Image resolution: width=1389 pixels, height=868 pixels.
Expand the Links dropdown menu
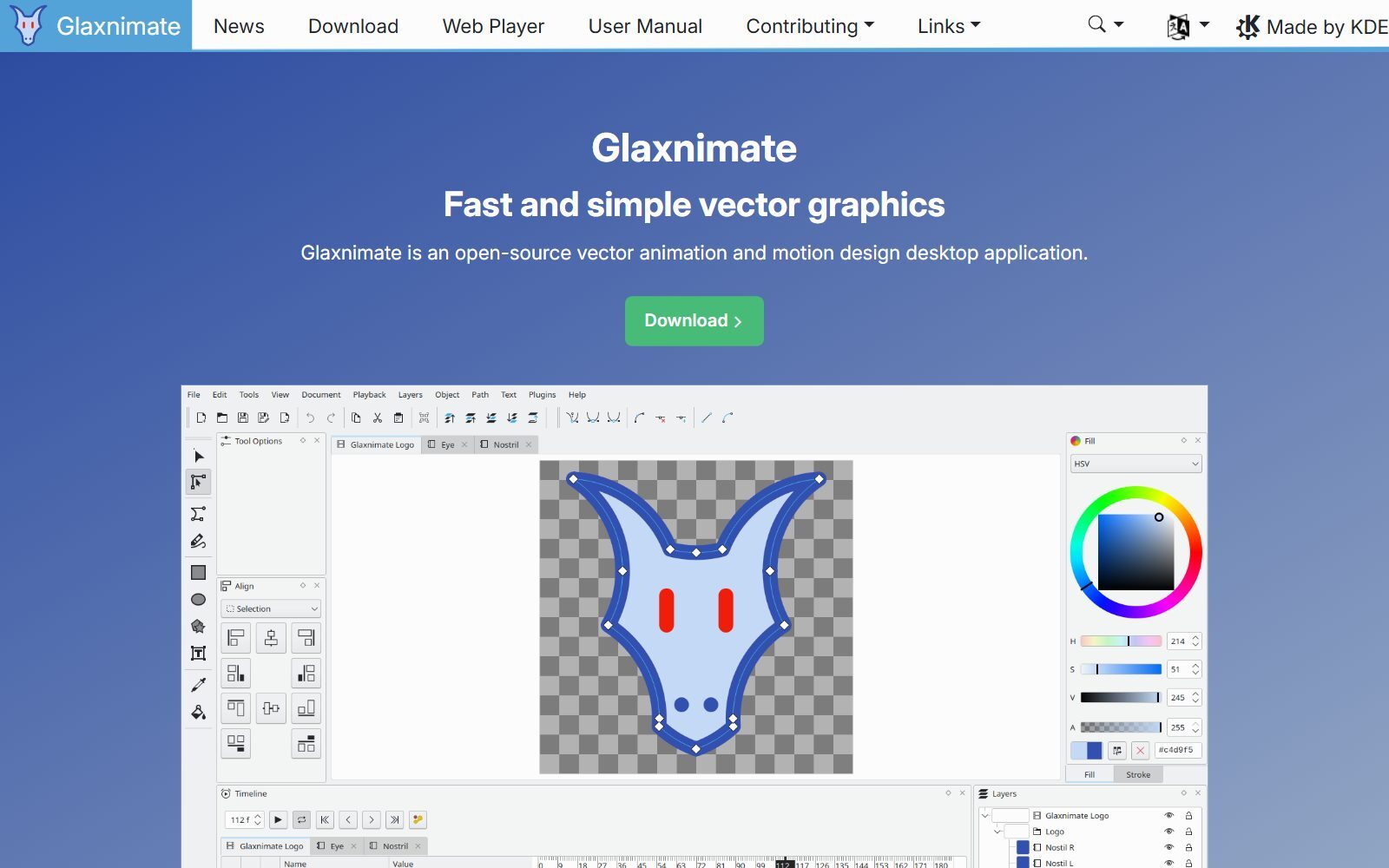949,27
